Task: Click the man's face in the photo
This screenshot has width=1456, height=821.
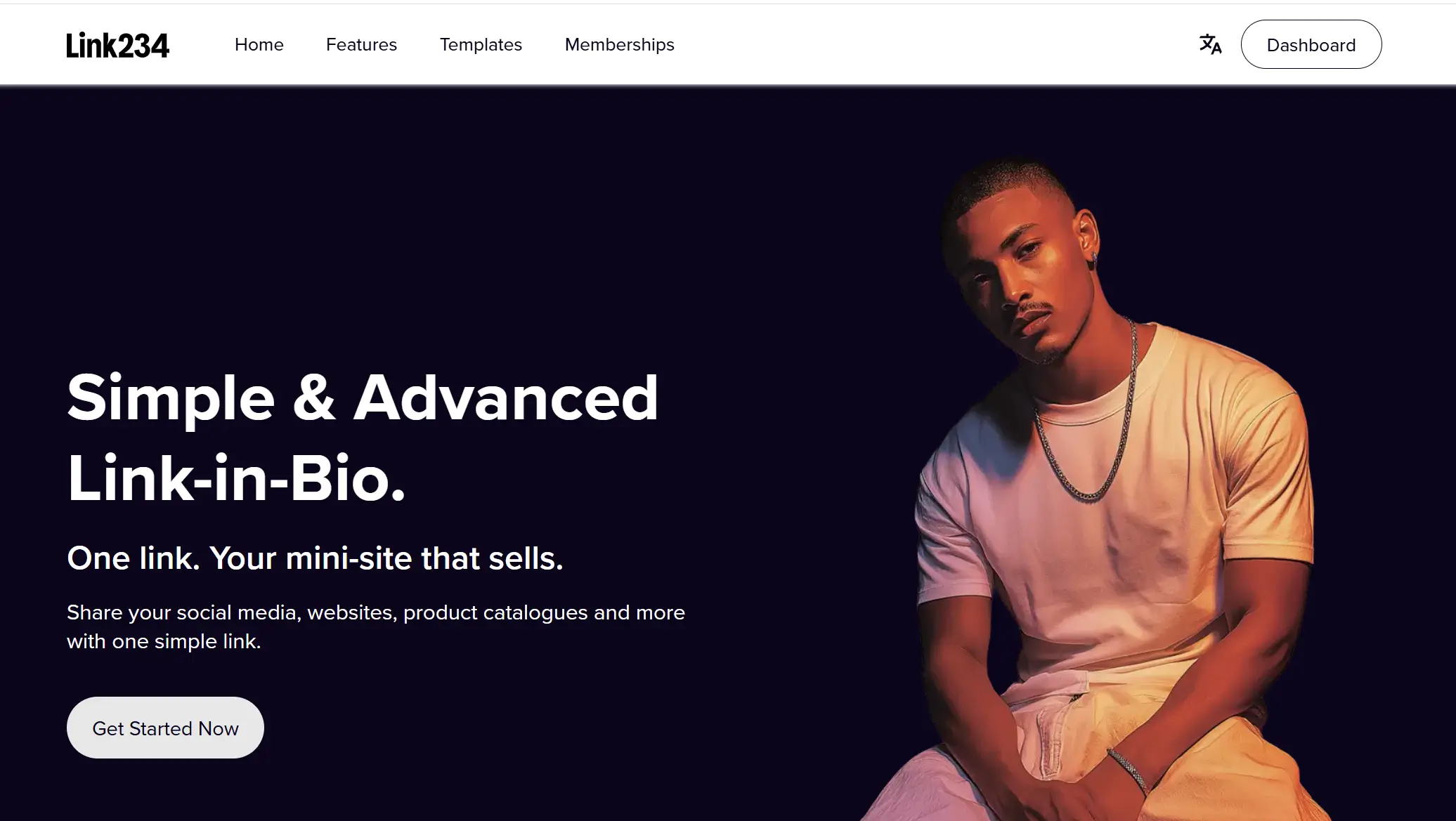Action: 1019,281
